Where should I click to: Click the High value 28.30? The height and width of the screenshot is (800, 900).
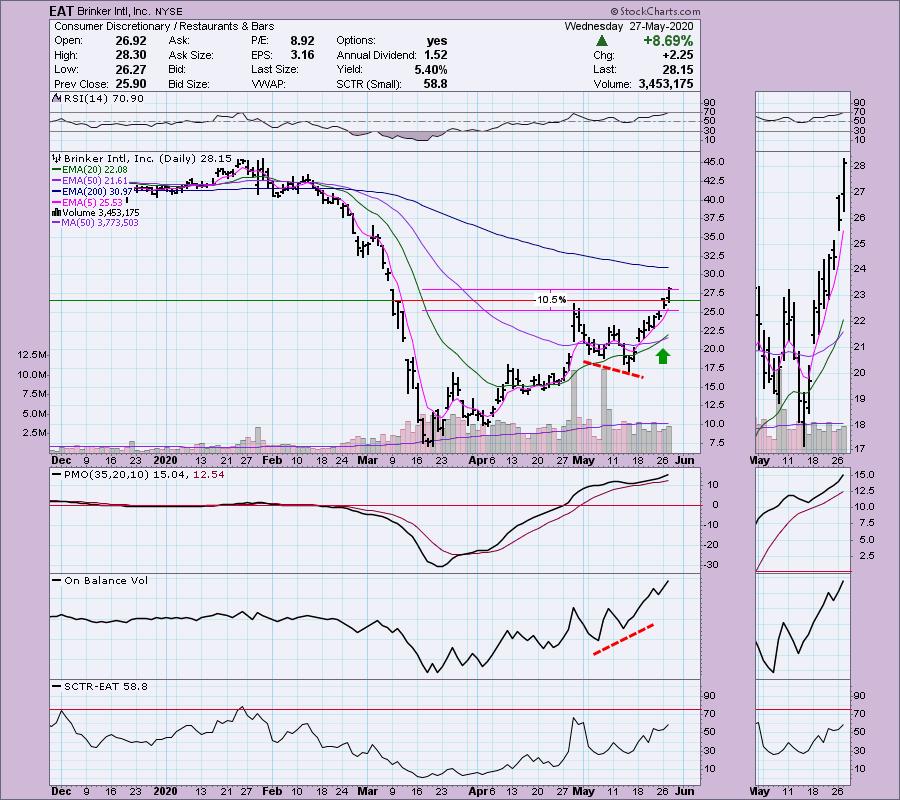click(131, 55)
